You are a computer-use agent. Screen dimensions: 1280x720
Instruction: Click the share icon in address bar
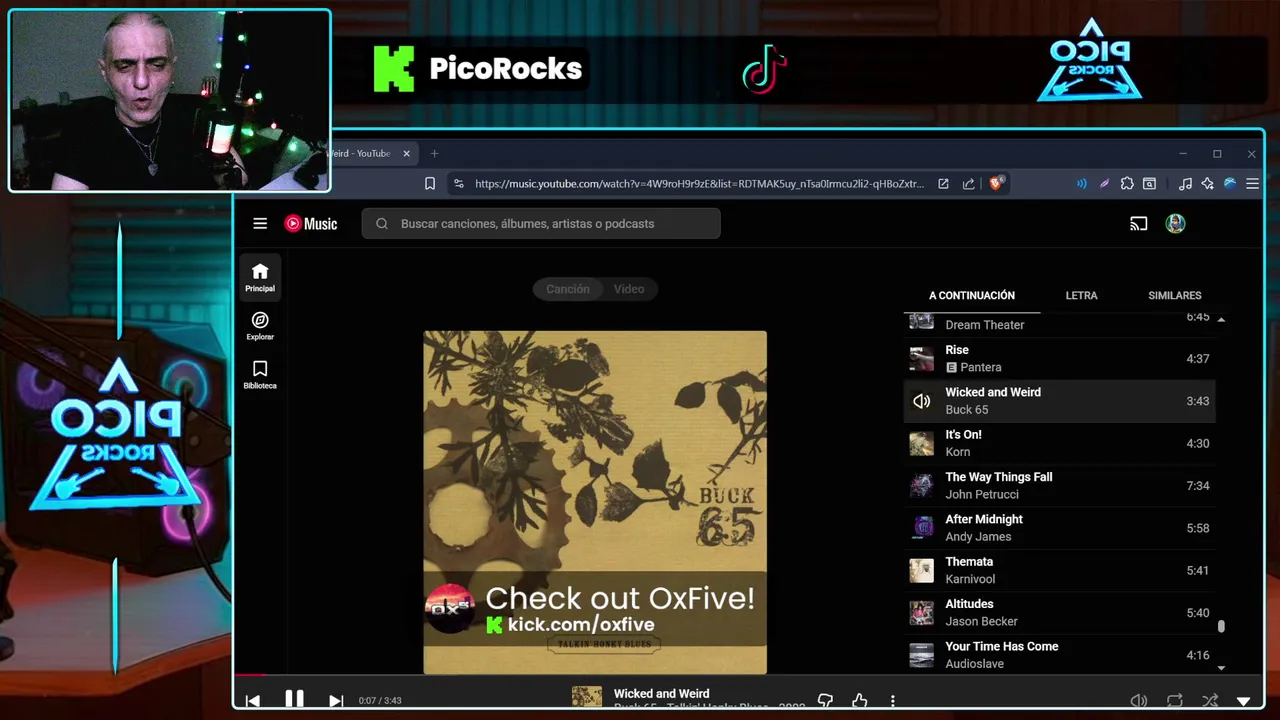tap(968, 184)
